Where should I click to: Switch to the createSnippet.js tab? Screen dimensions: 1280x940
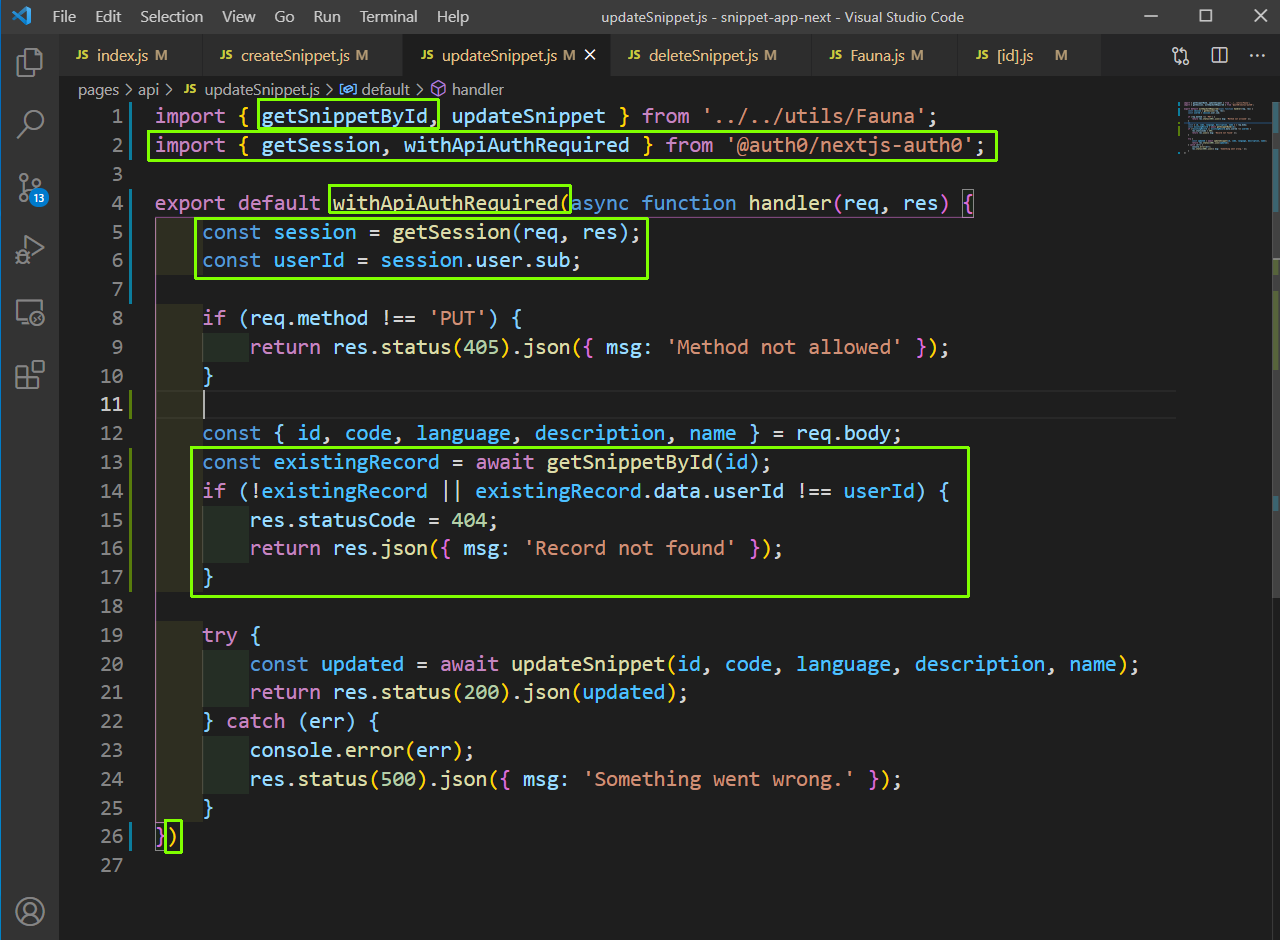(302, 56)
